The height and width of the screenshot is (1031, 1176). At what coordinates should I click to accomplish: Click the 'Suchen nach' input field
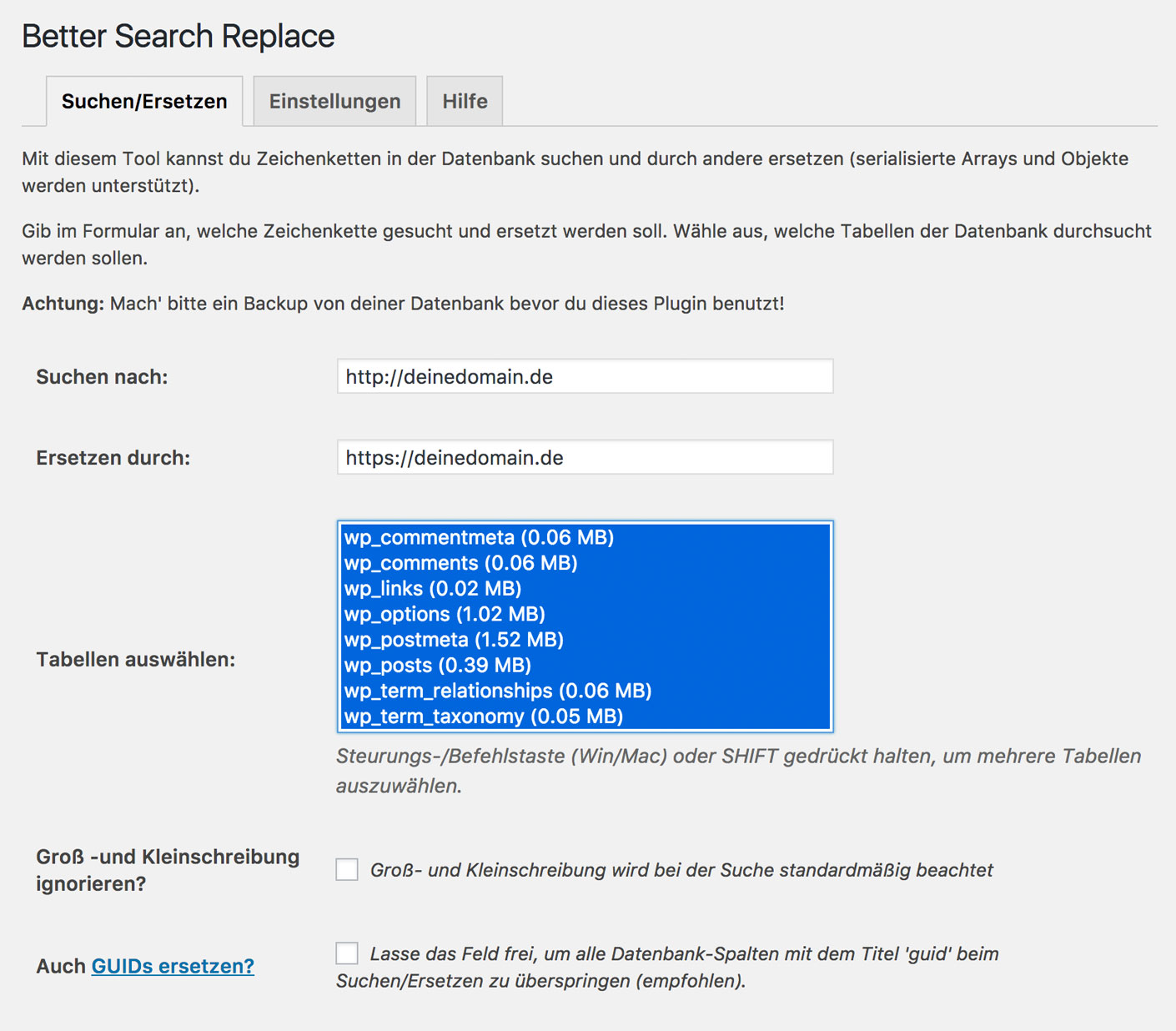(x=585, y=376)
